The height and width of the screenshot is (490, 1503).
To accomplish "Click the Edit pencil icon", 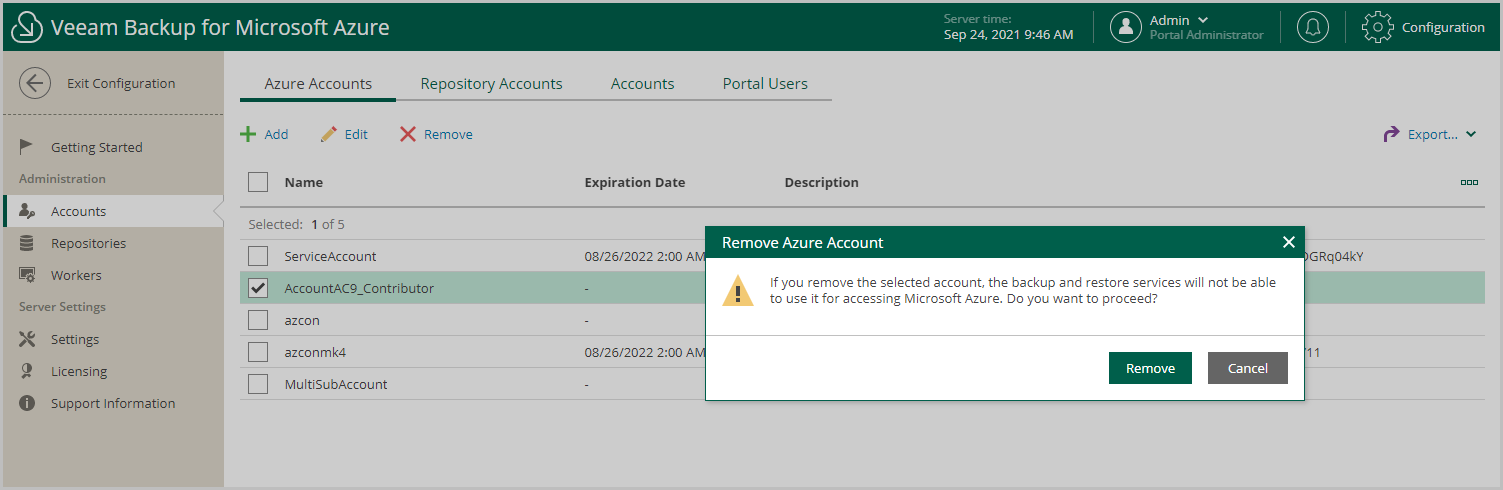I will [329, 134].
